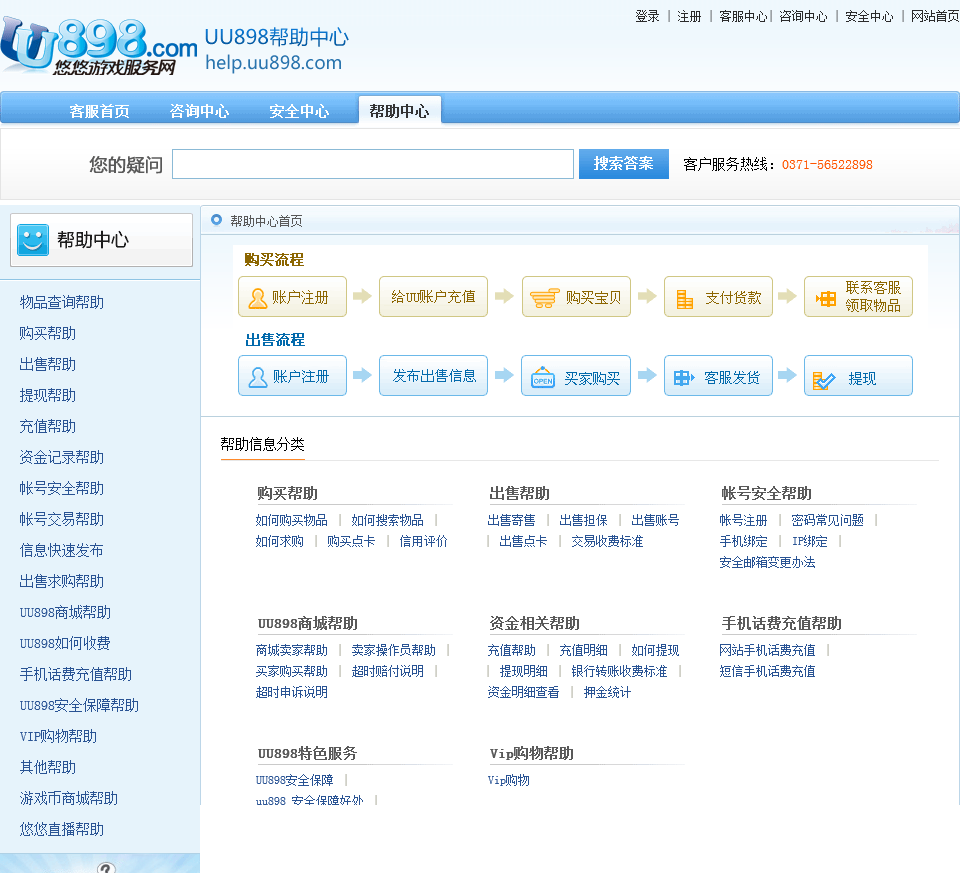Click the 超时赔付说明 link

coord(388,671)
